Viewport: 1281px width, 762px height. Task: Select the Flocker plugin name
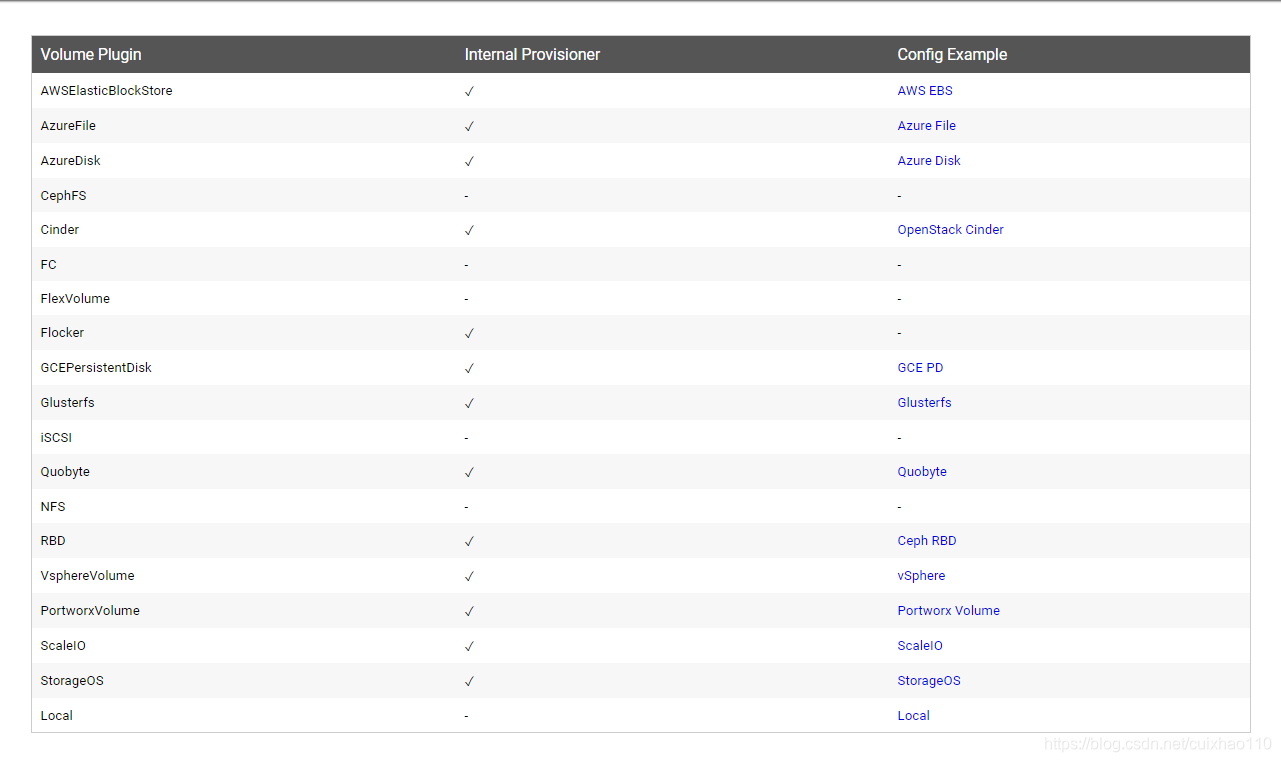(x=63, y=332)
